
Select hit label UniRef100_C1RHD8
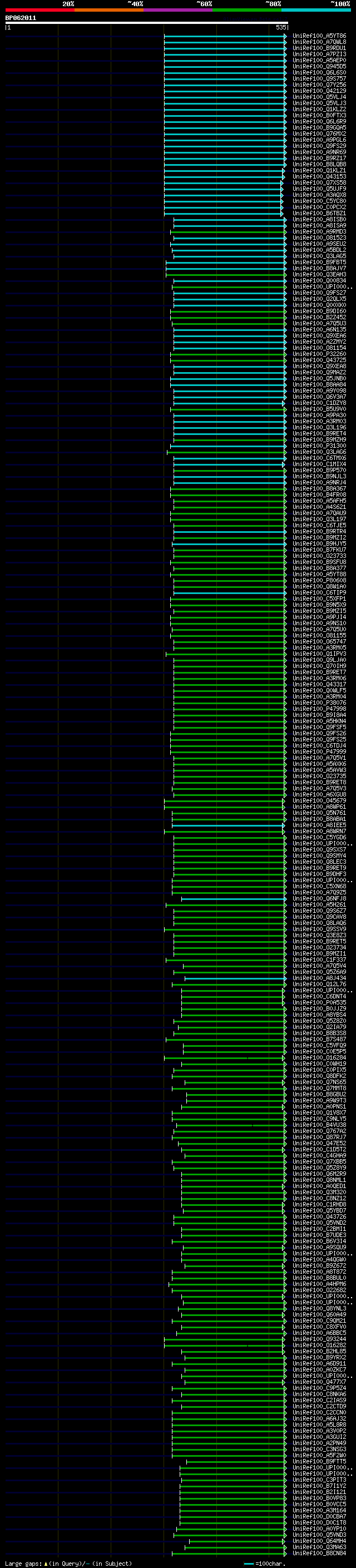(x=319, y=1205)
